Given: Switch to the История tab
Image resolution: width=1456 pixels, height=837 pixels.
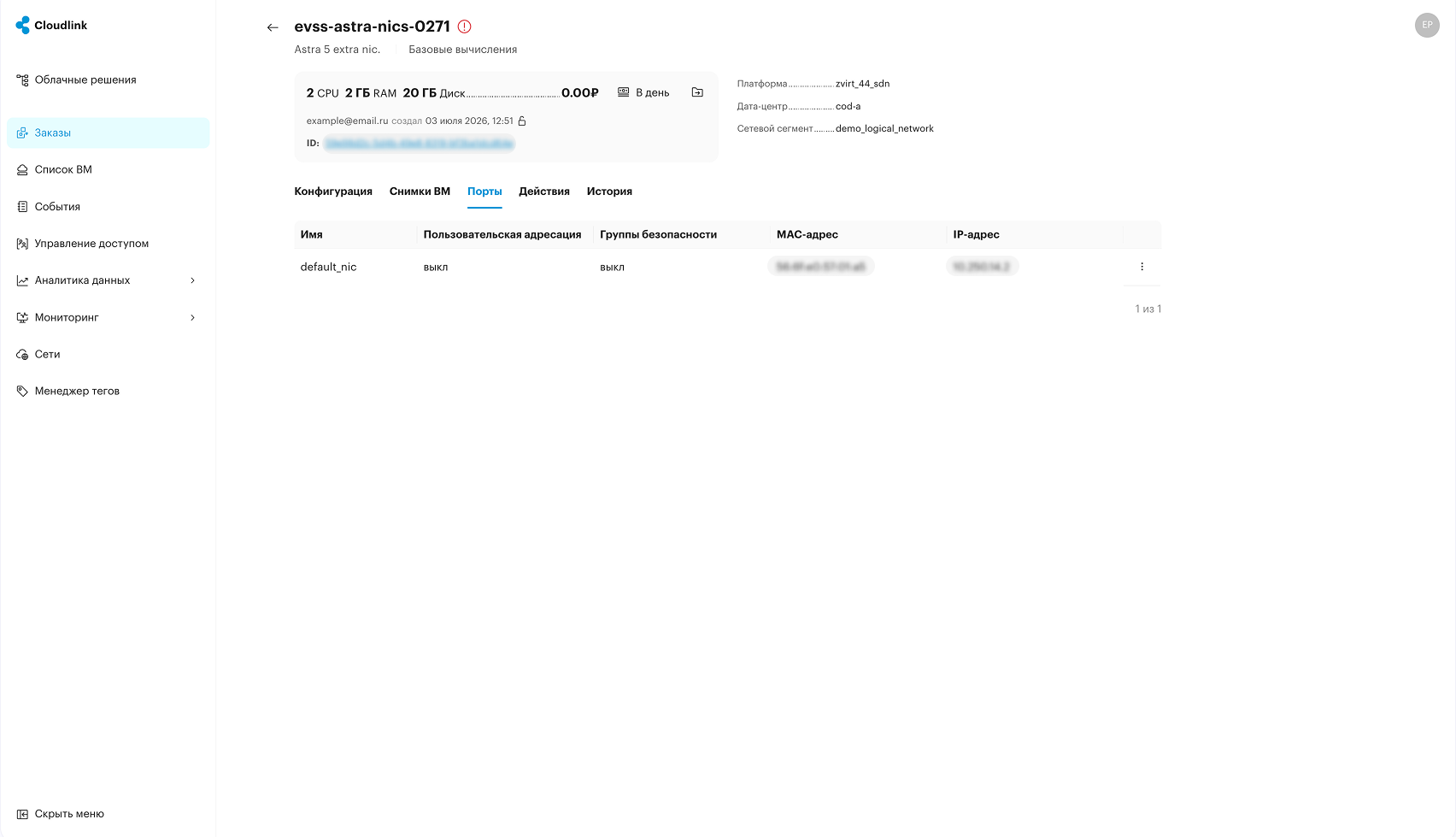Looking at the screenshot, I should point(609,192).
